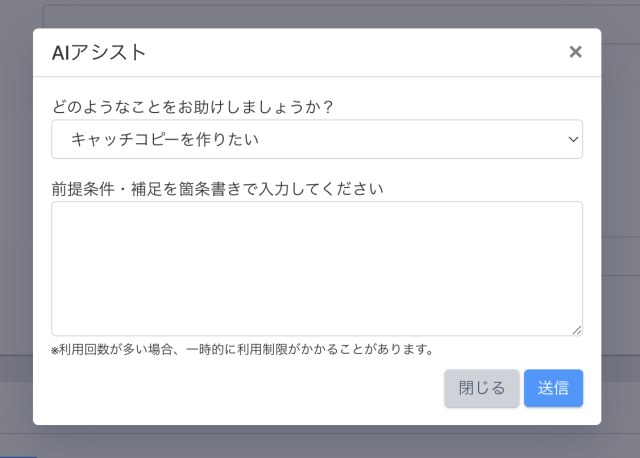Image resolution: width=640 pixels, height=458 pixels.
Task: Click the empty header space beside AIアシスト
Action: (350, 53)
